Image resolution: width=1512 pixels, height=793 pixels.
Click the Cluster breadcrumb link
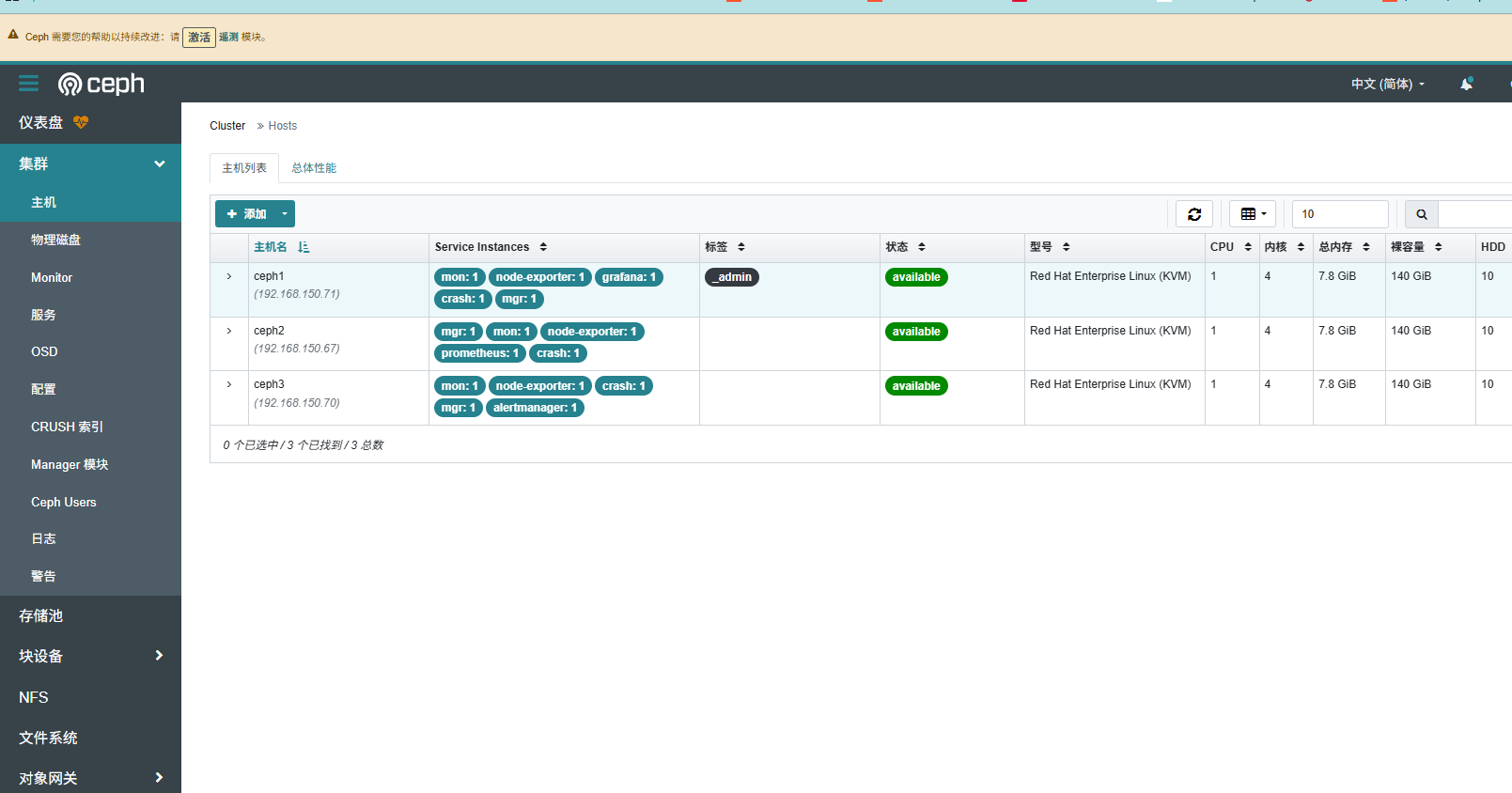click(227, 126)
